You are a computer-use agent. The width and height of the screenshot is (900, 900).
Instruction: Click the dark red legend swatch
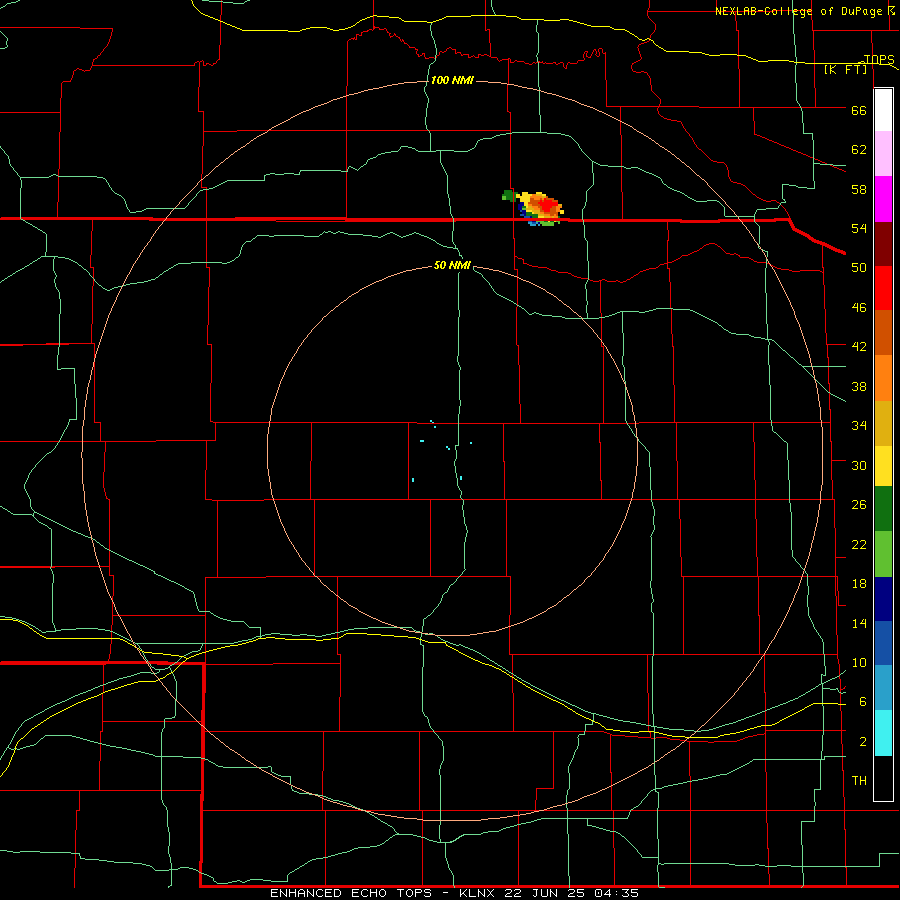883,244
